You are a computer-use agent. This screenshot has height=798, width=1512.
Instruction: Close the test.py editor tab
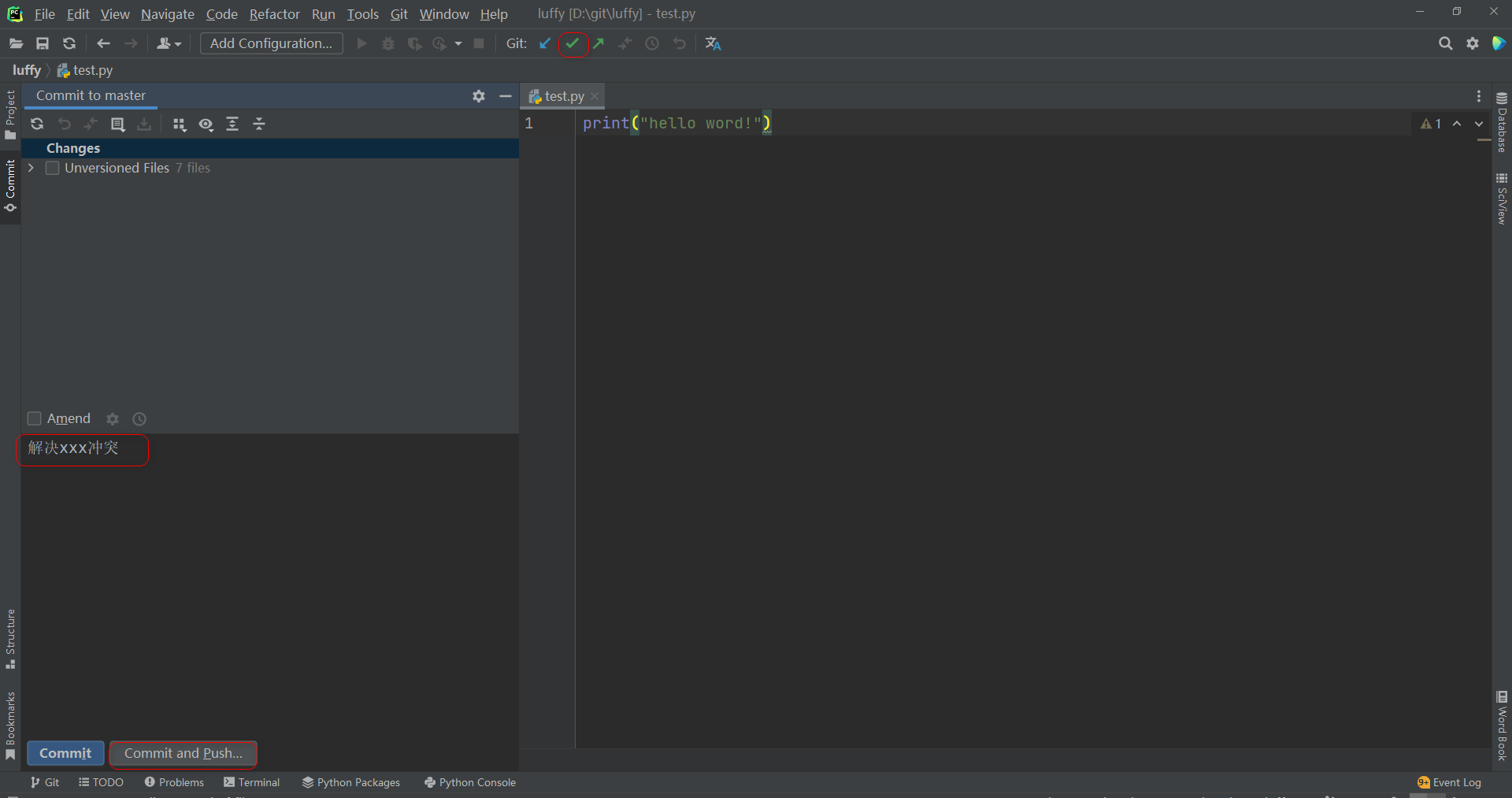(x=595, y=96)
